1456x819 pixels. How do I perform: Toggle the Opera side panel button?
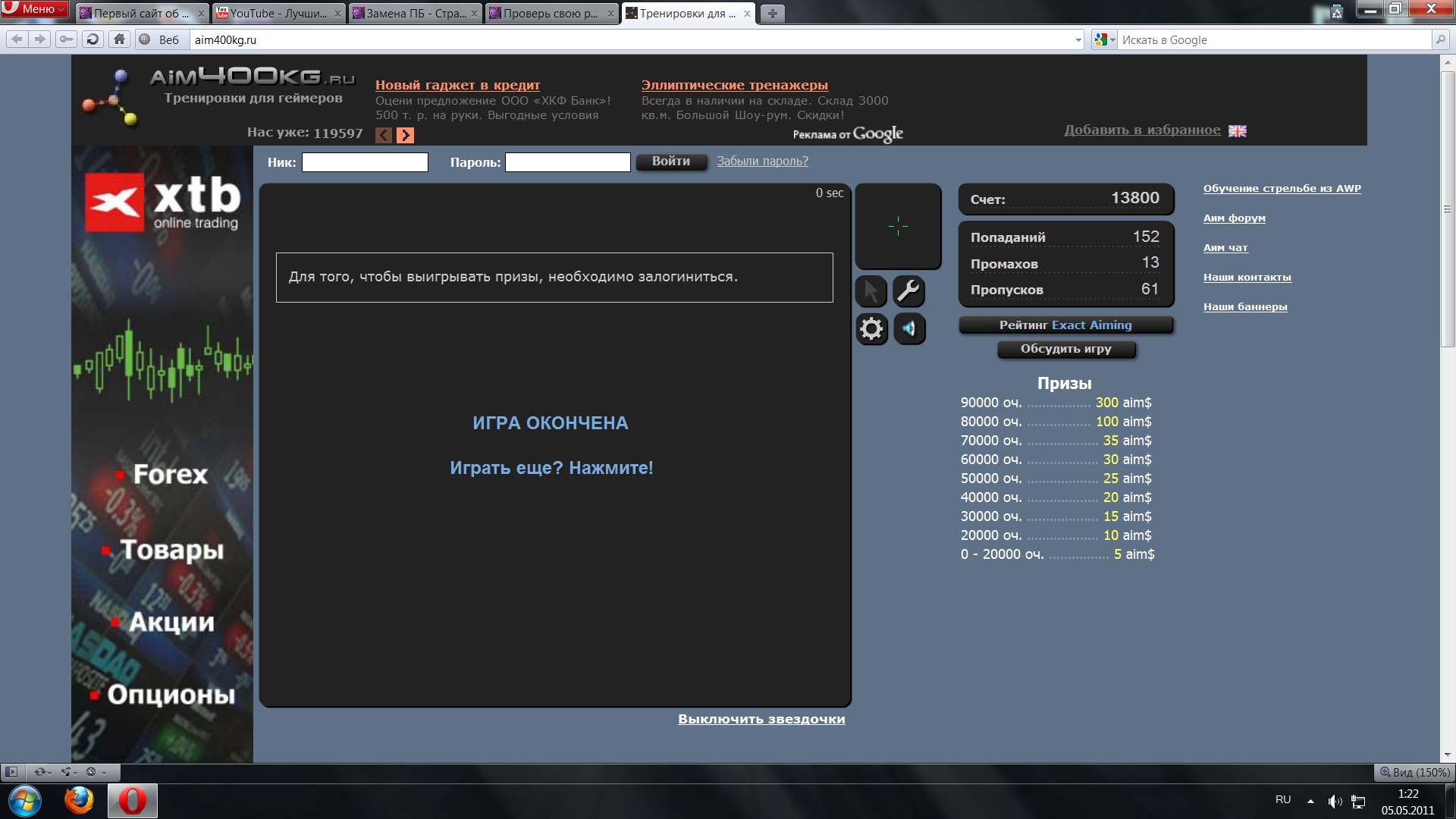[11, 772]
